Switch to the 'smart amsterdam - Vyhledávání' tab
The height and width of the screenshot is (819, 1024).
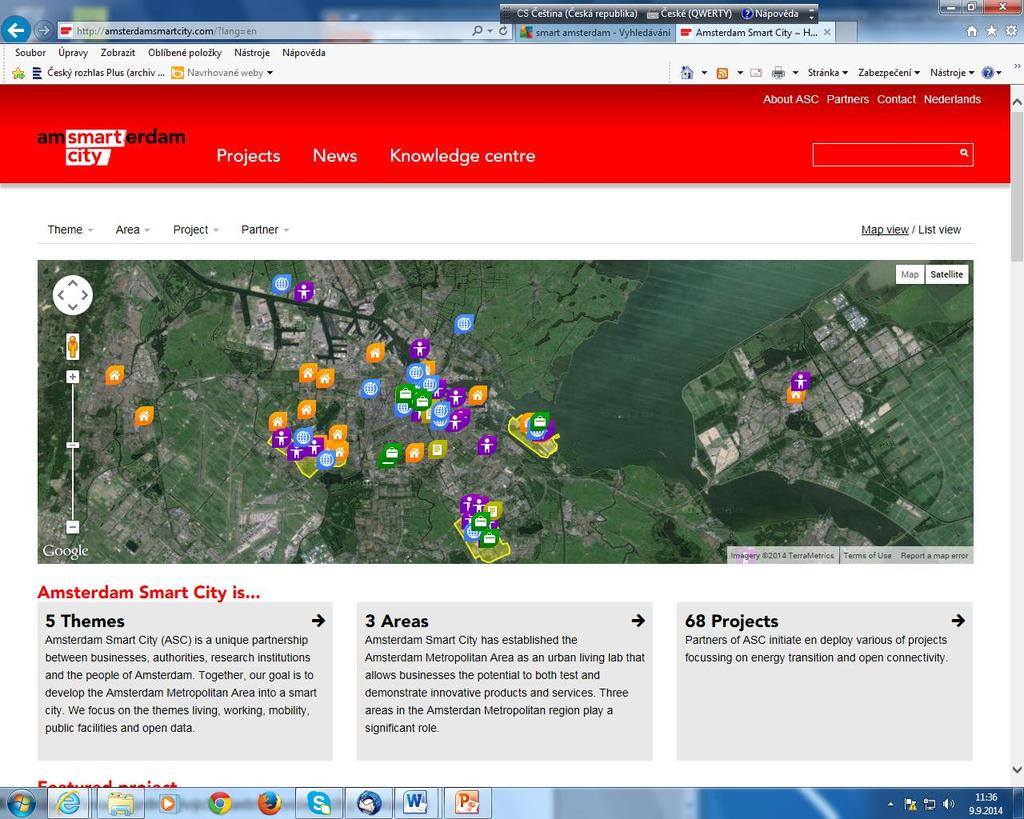tap(595, 32)
